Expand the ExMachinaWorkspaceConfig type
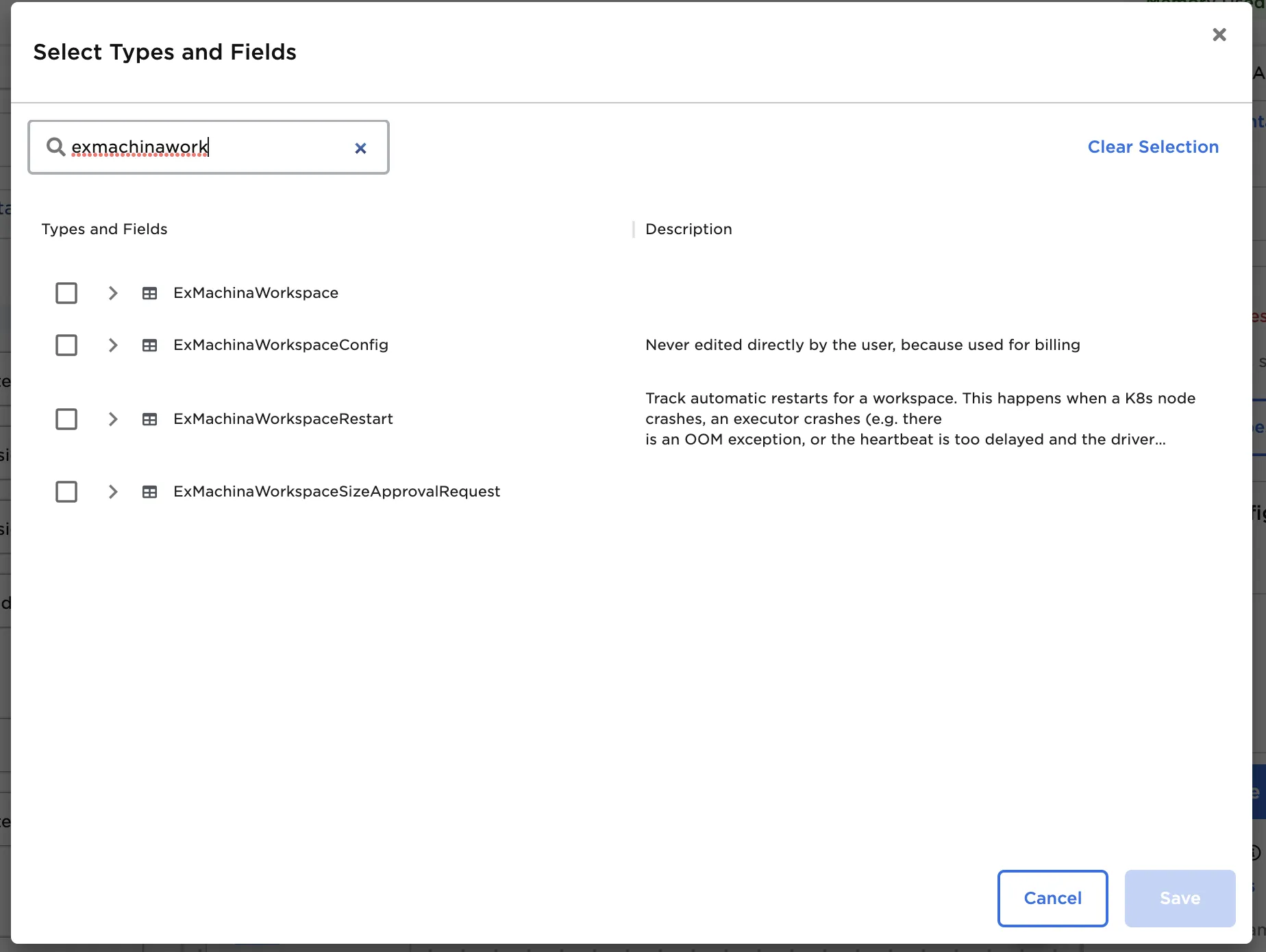This screenshot has width=1266, height=952. [x=112, y=345]
